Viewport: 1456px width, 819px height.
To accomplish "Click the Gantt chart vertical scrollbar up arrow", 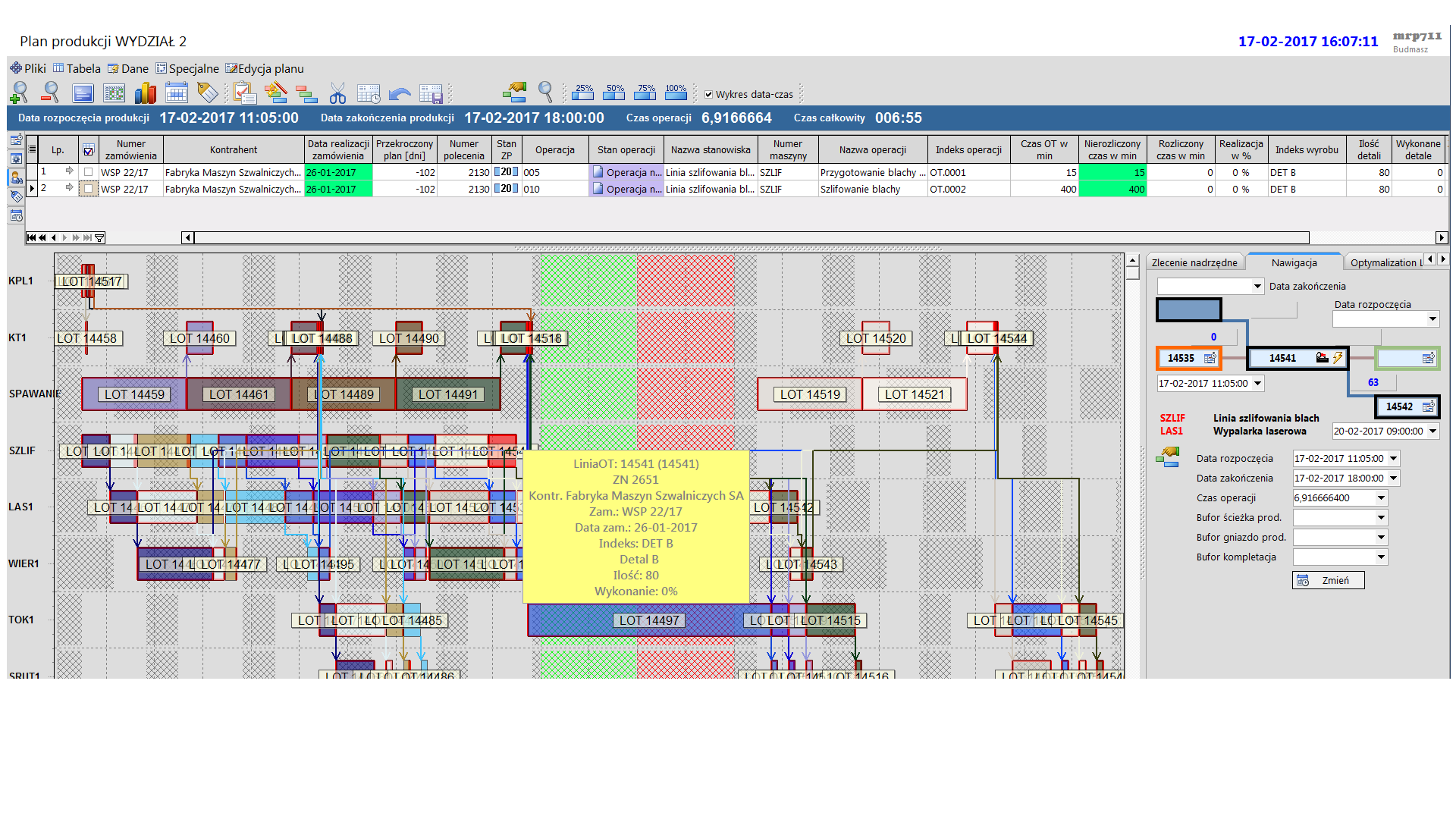I will 1133,260.
